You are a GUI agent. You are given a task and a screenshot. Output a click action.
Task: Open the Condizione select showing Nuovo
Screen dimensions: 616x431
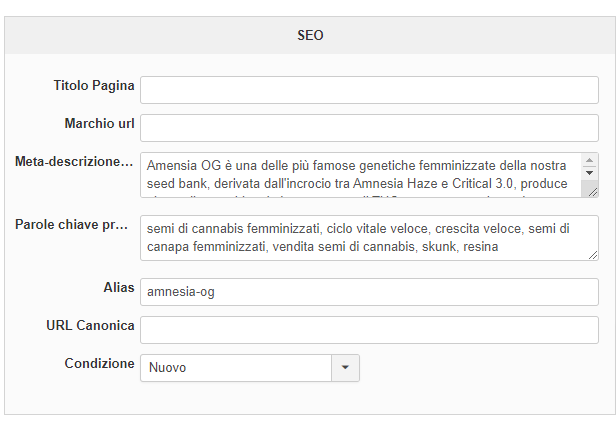tap(236, 367)
